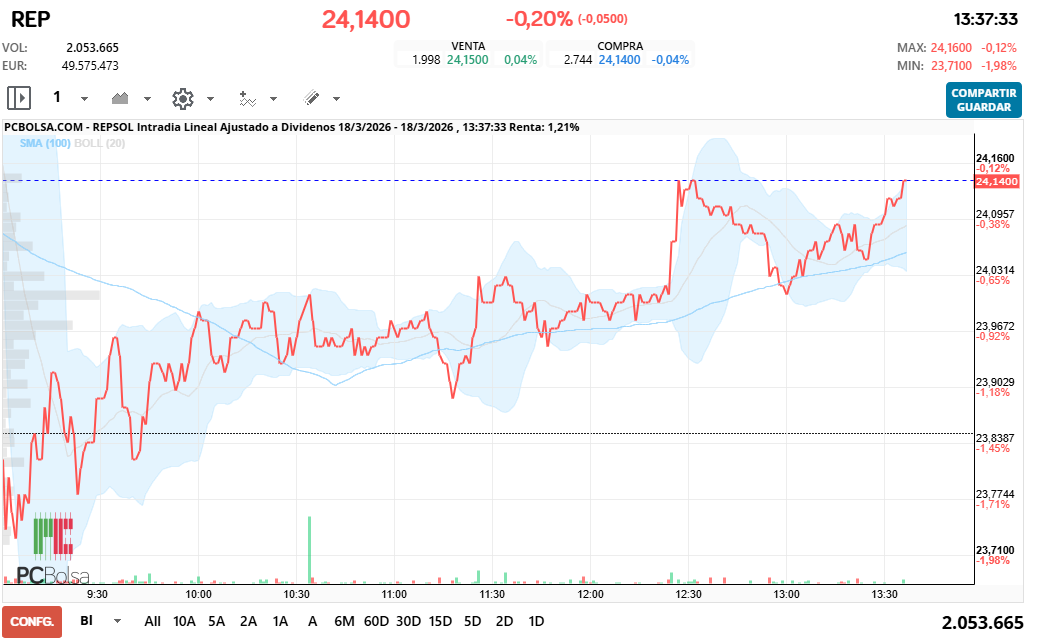Click the COMPARTIR button
Image resolution: width=1037 pixels, height=643 pixels.
(x=983, y=92)
